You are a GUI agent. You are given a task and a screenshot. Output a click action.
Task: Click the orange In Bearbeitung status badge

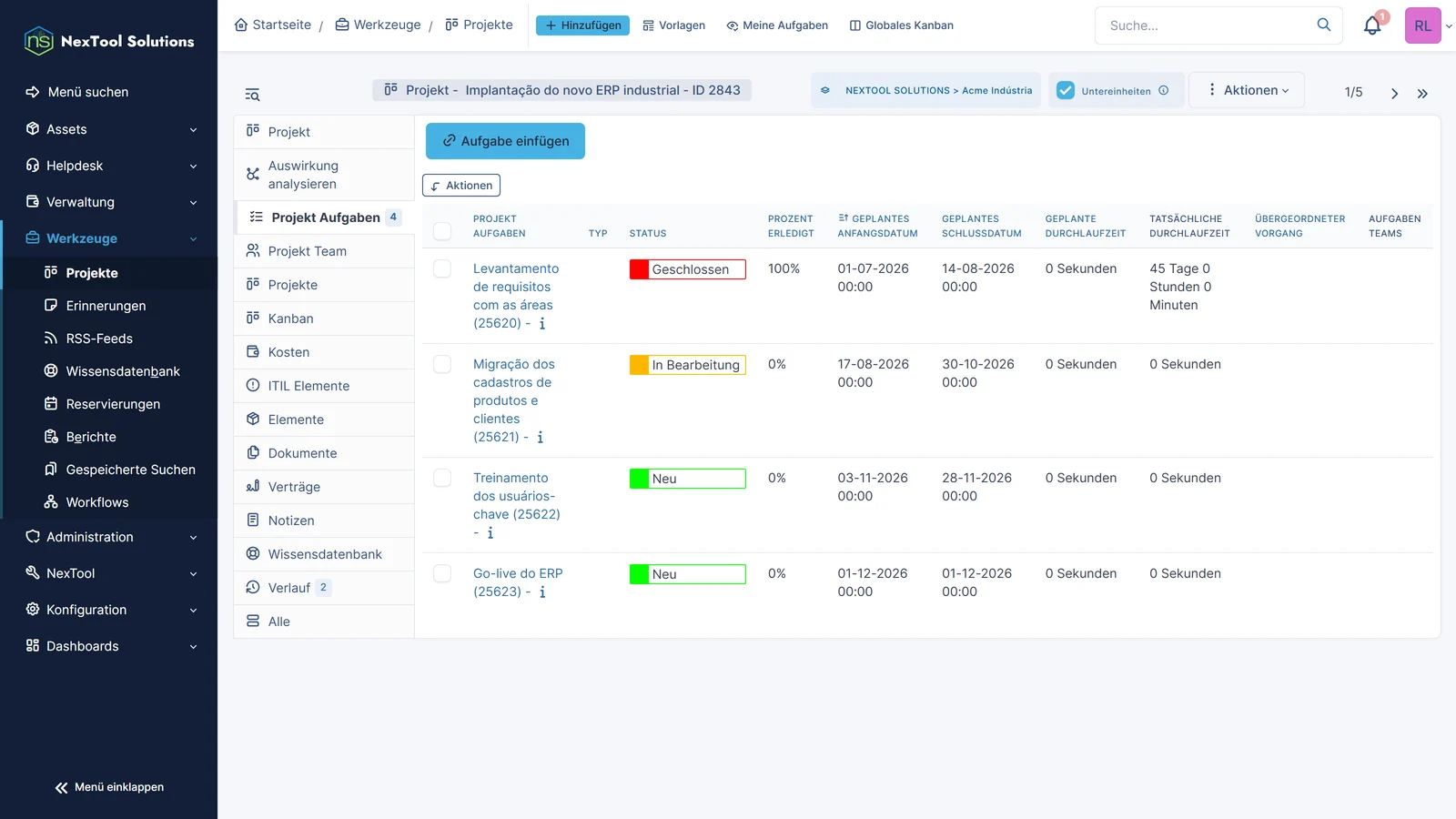click(x=687, y=365)
